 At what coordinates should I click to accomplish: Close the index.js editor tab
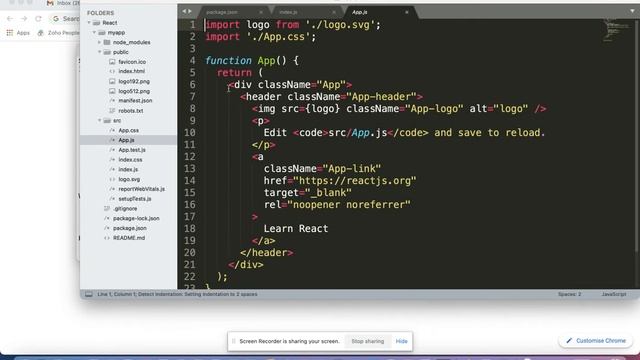click(x=333, y=12)
